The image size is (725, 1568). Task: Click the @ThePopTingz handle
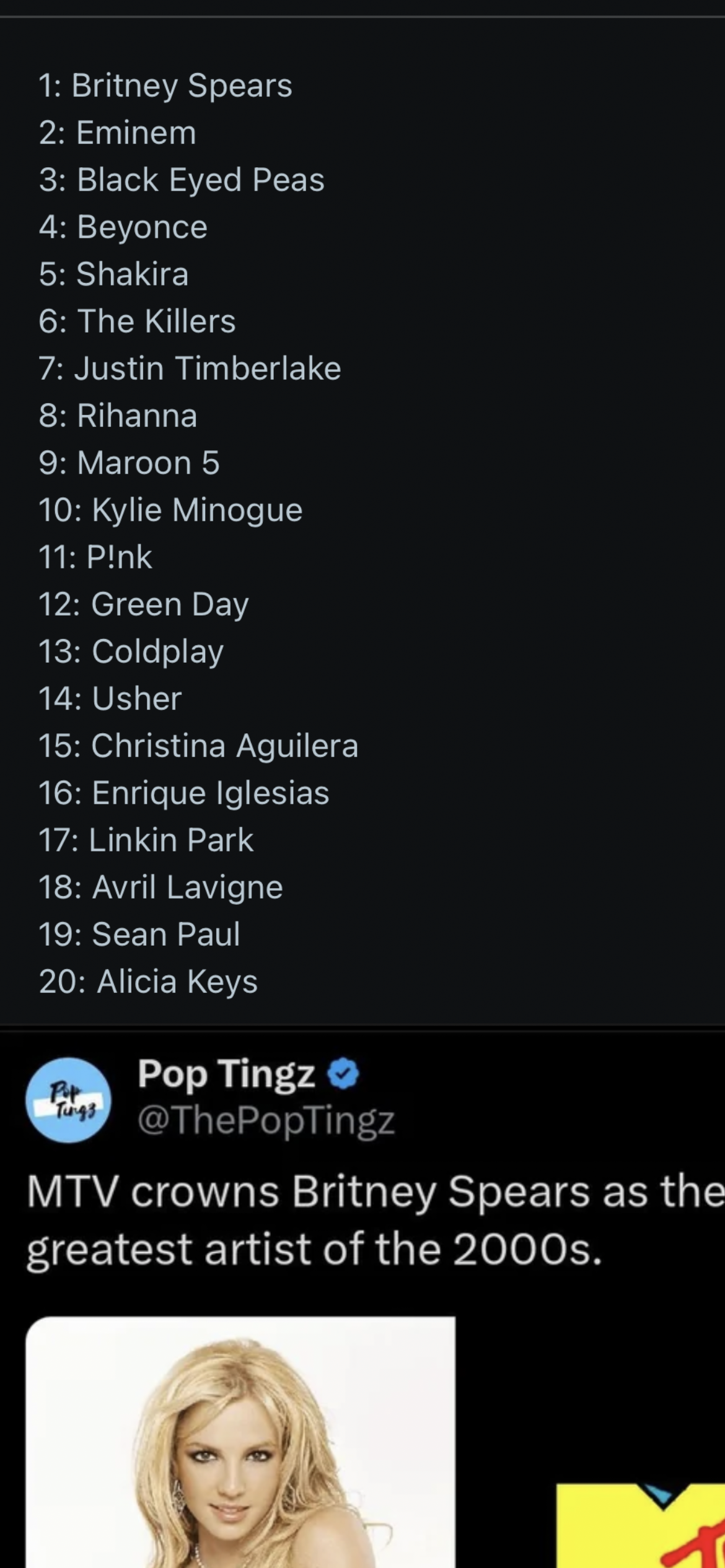click(266, 1120)
